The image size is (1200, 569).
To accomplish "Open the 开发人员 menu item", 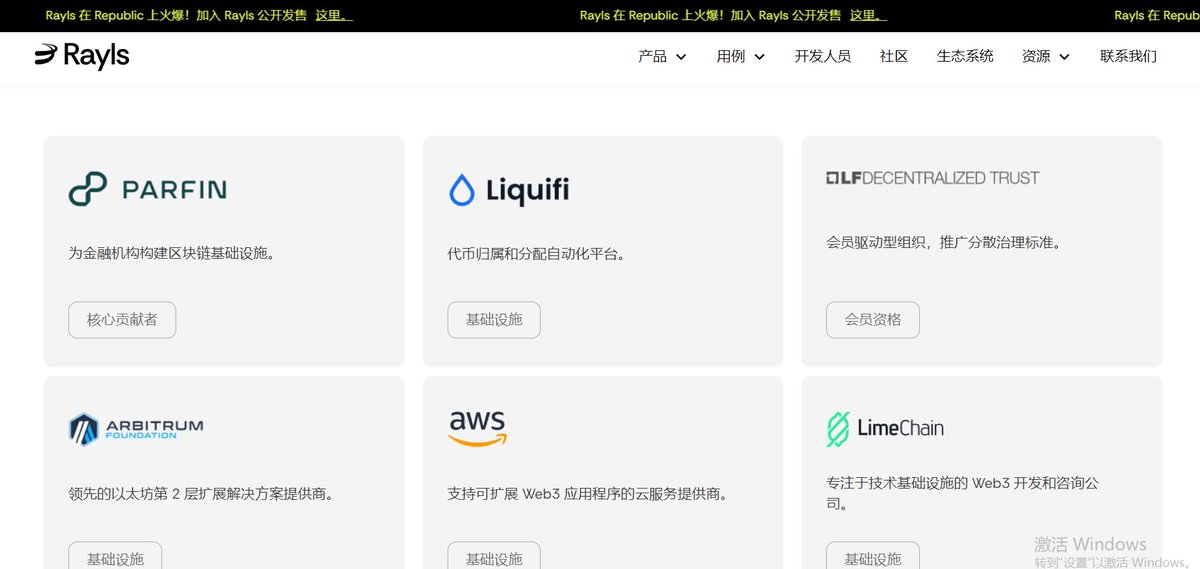I will click(822, 56).
